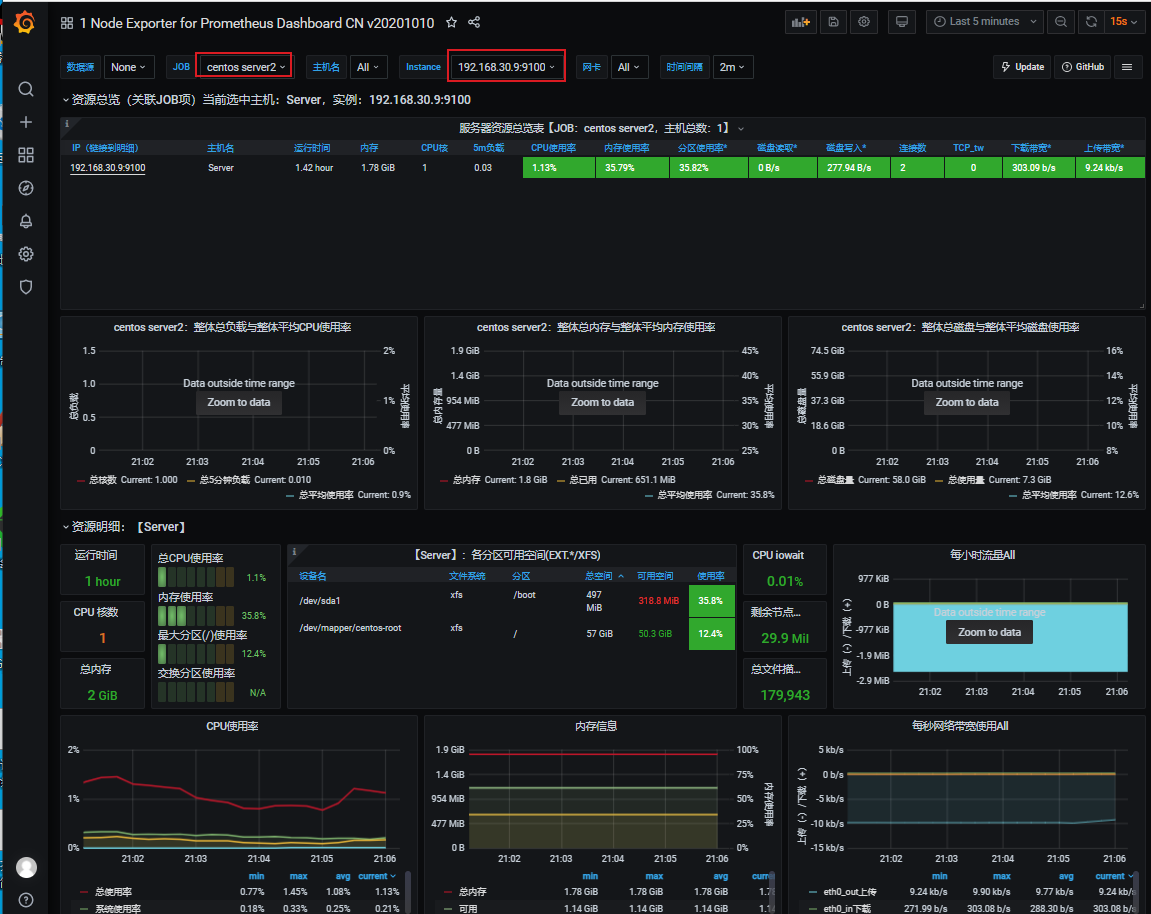Open the Explore compass icon
The height and width of the screenshot is (914, 1151).
[x=26, y=188]
